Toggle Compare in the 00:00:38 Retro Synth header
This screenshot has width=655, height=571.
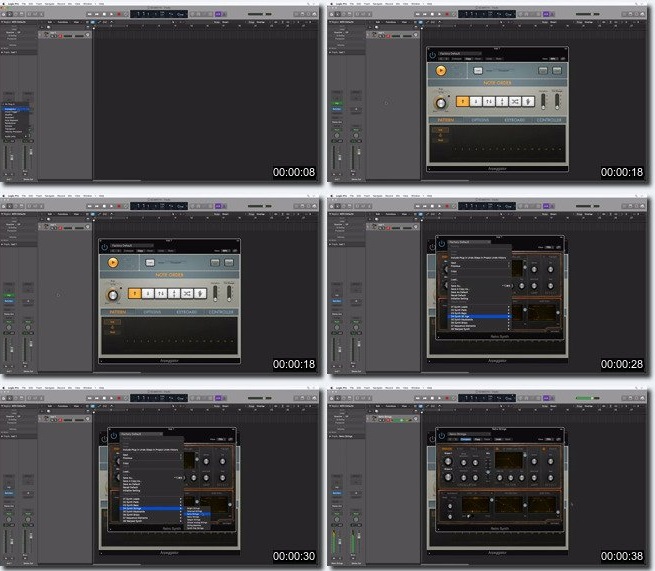[466, 439]
